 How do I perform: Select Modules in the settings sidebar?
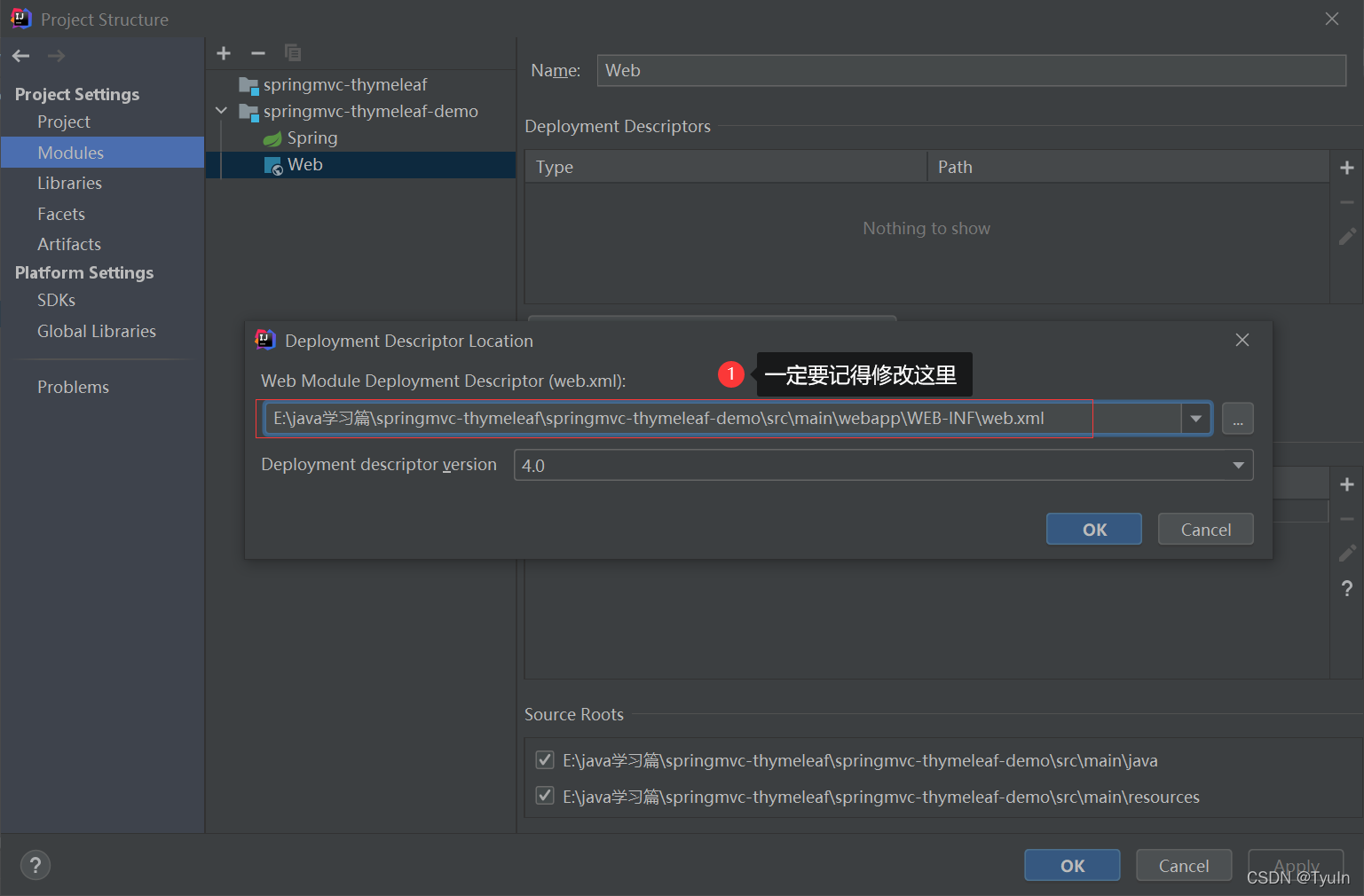(102, 153)
